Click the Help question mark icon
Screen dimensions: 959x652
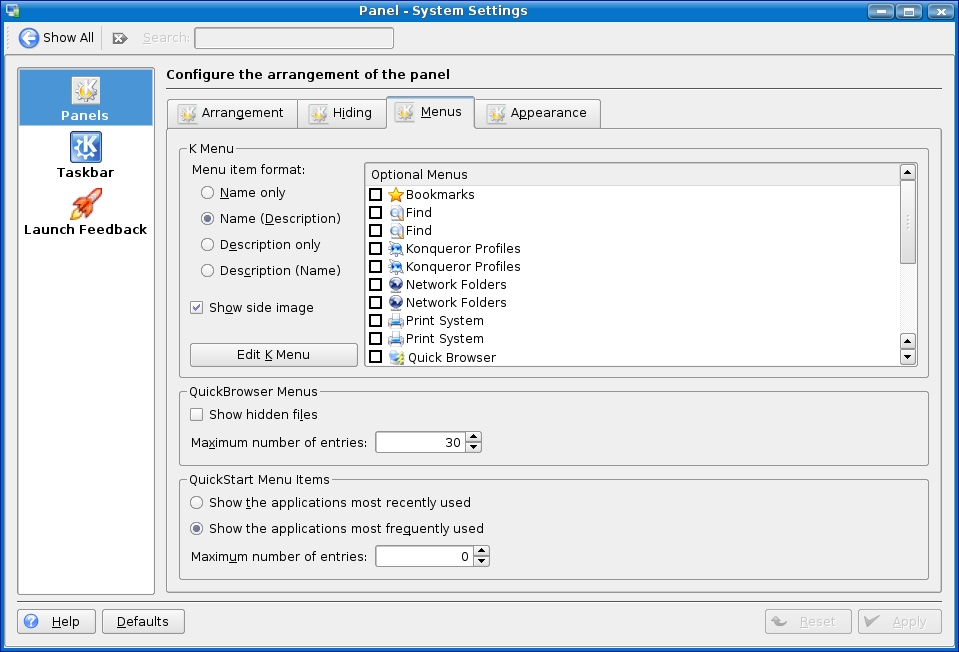(32, 622)
